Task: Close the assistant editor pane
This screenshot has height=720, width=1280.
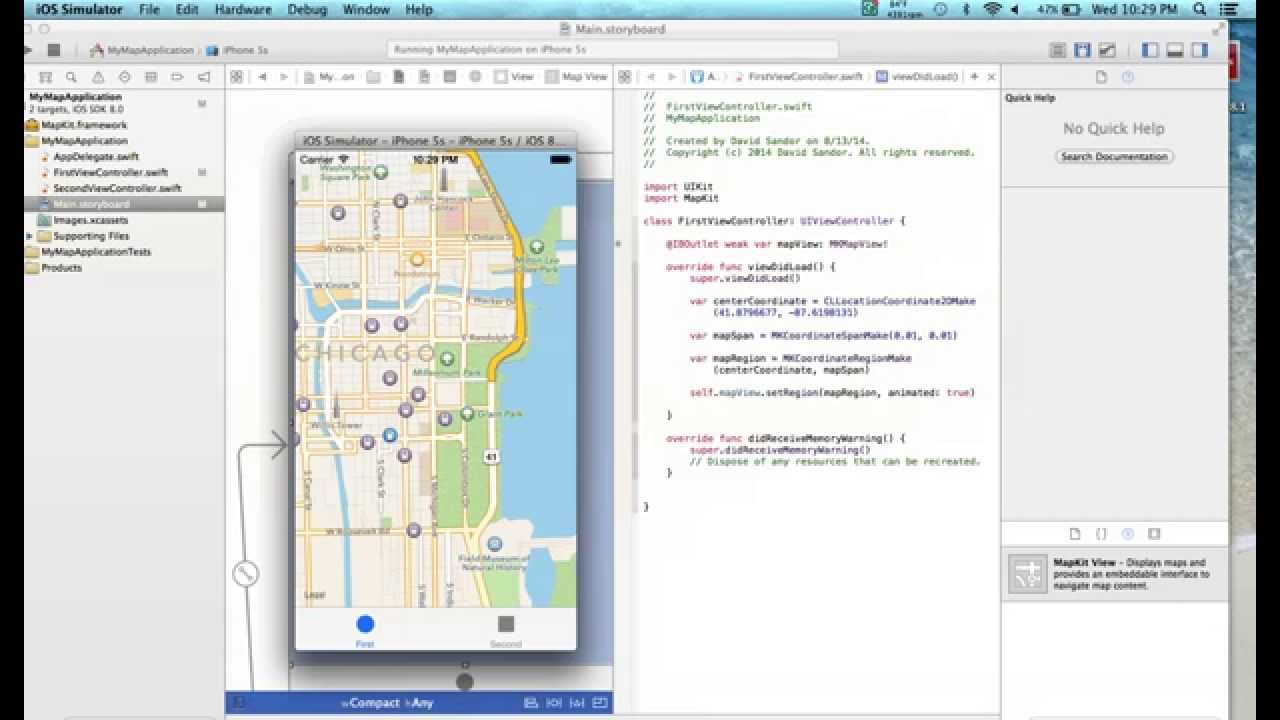Action: [x=991, y=77]
